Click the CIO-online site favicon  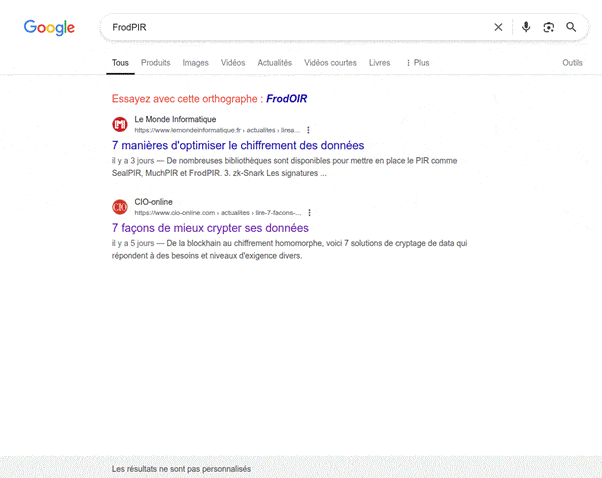(x=120, y=207)
